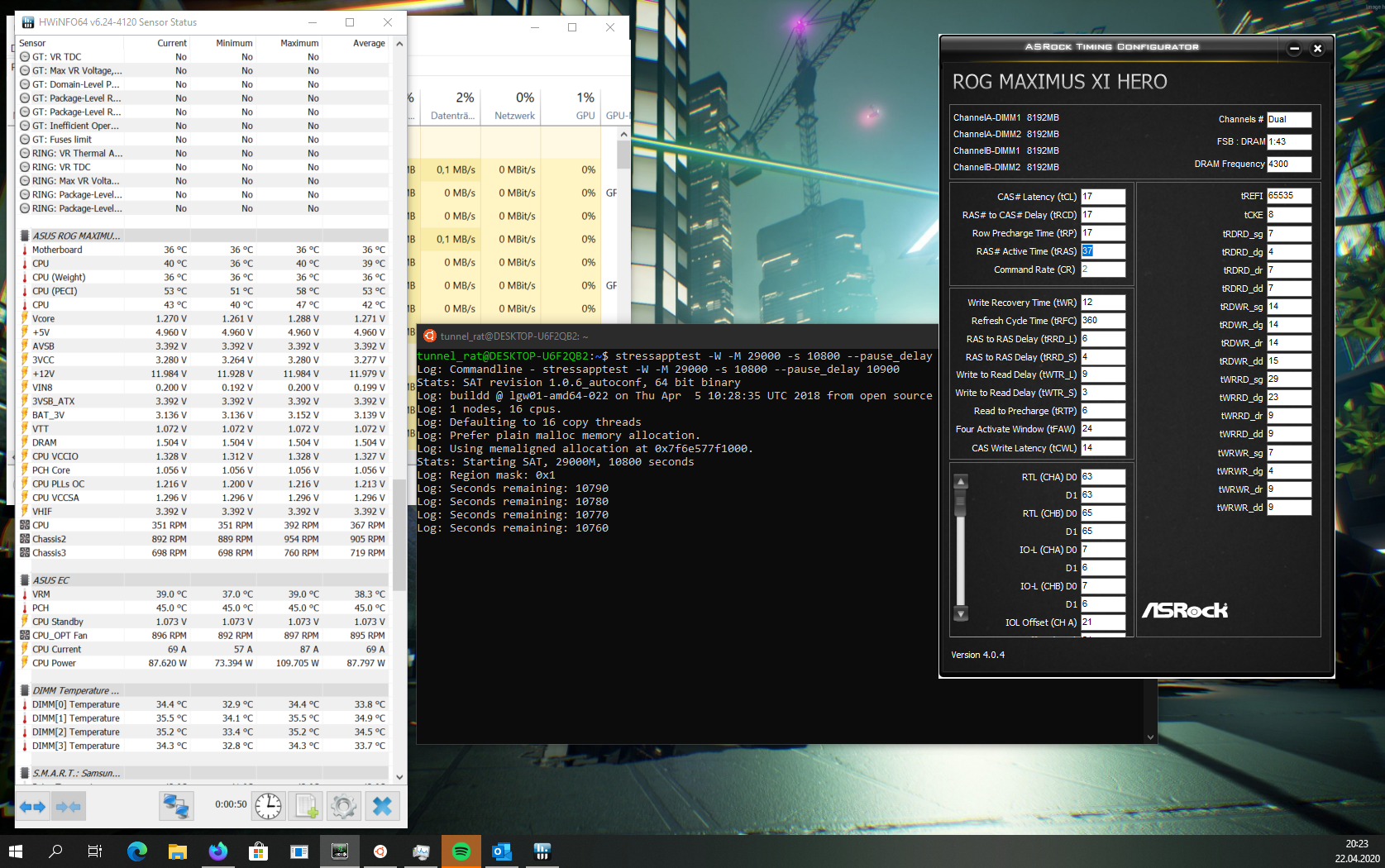Select the CPU Power sensor row
This screenshot has height=868, width=1385.
[x=203, y=663]
